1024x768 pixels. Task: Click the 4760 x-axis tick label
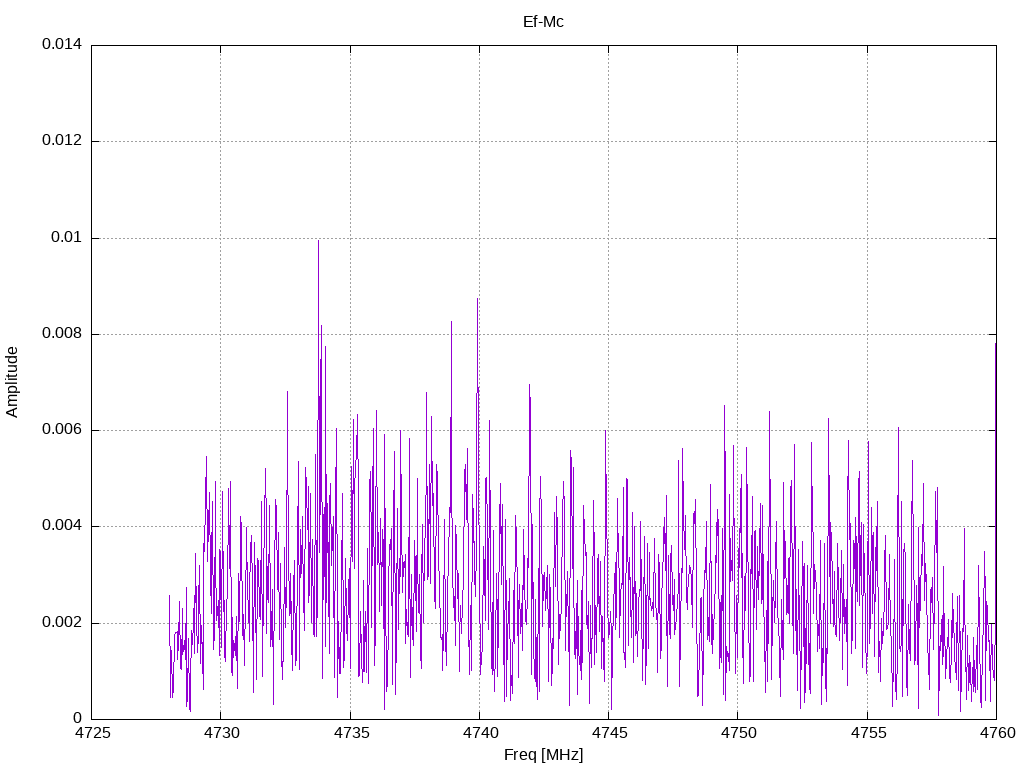(997, 733)
